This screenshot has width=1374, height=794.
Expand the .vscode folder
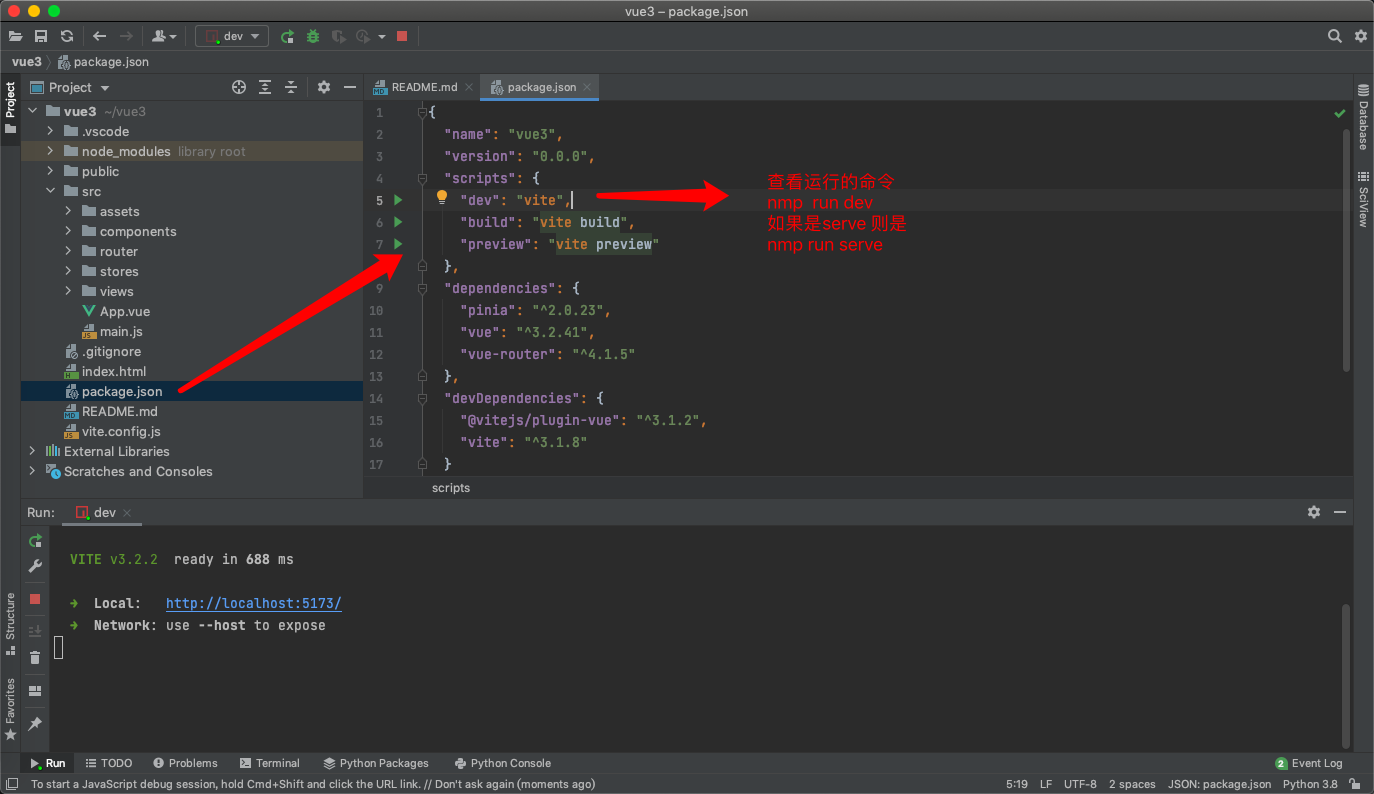point(51,132)
